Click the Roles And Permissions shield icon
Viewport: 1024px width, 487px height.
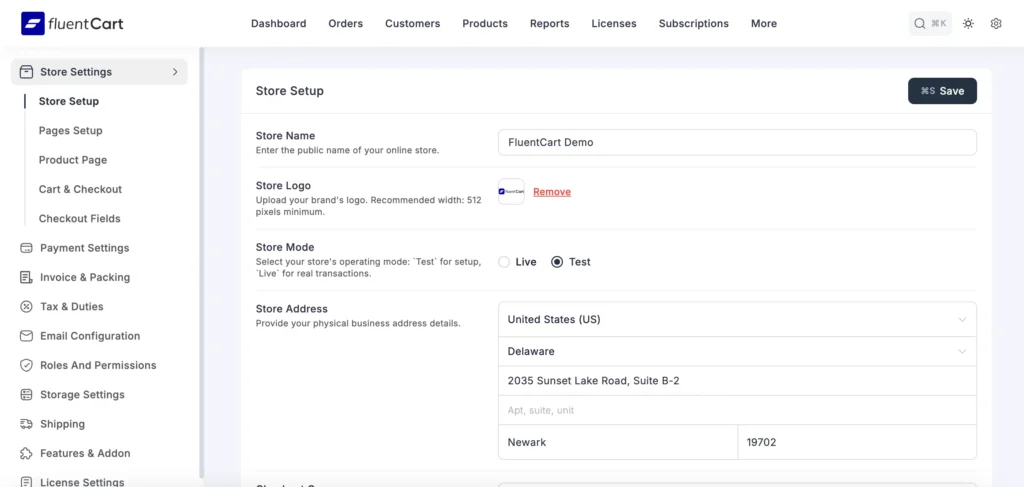point(27,366)
